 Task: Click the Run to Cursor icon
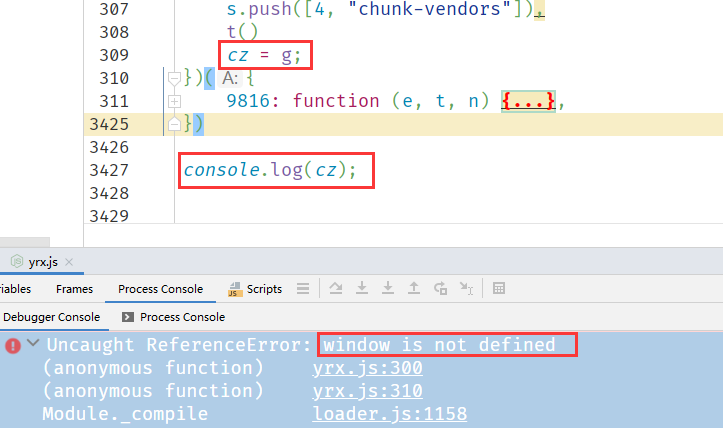click(x=466, y=289)
